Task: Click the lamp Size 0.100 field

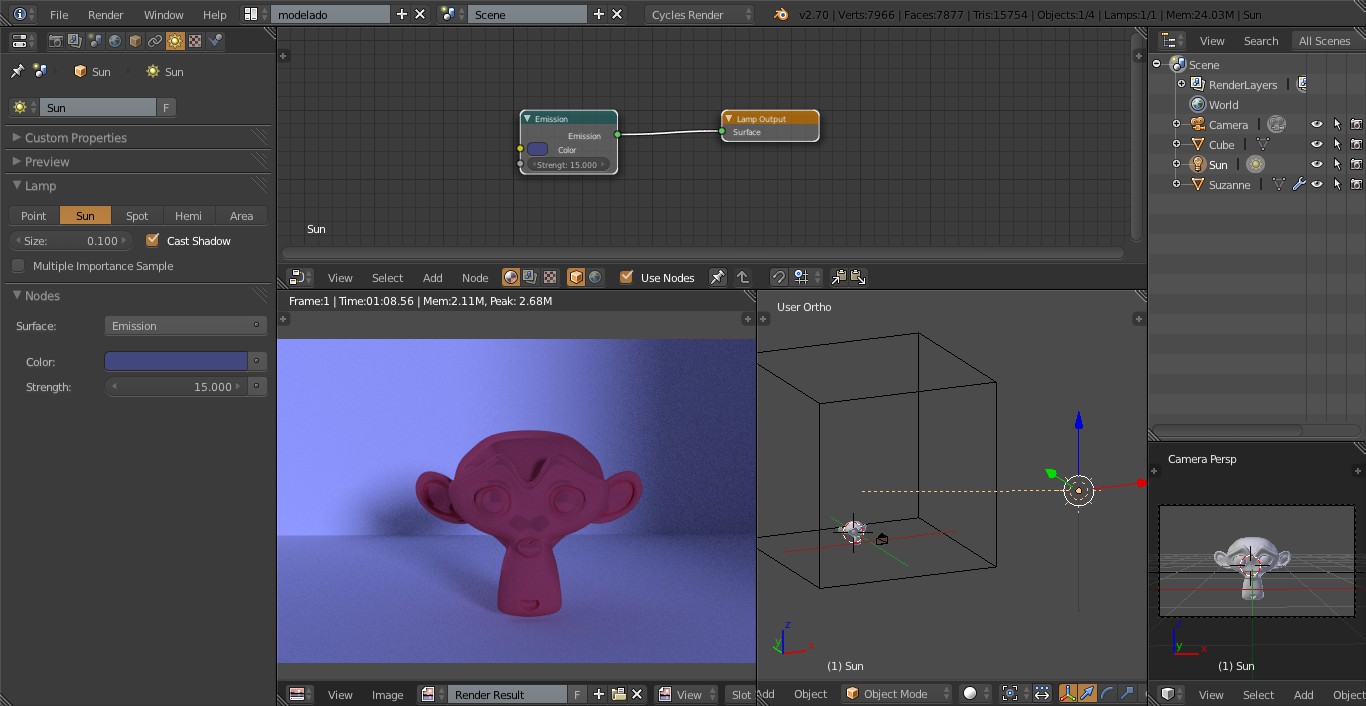Action: click(x=70, y=240)
